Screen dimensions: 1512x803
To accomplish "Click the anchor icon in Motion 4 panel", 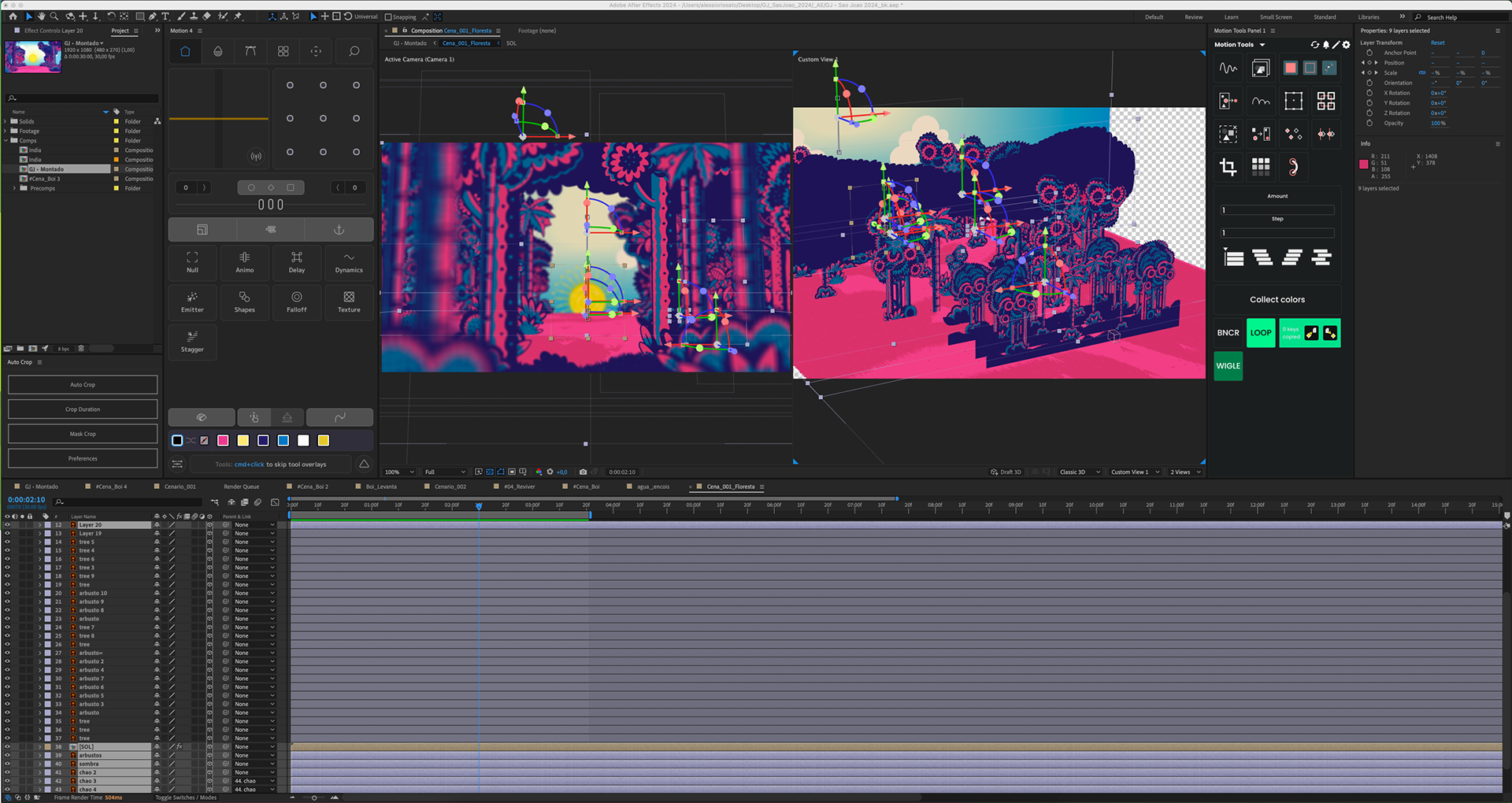I will tap(339, 230).
